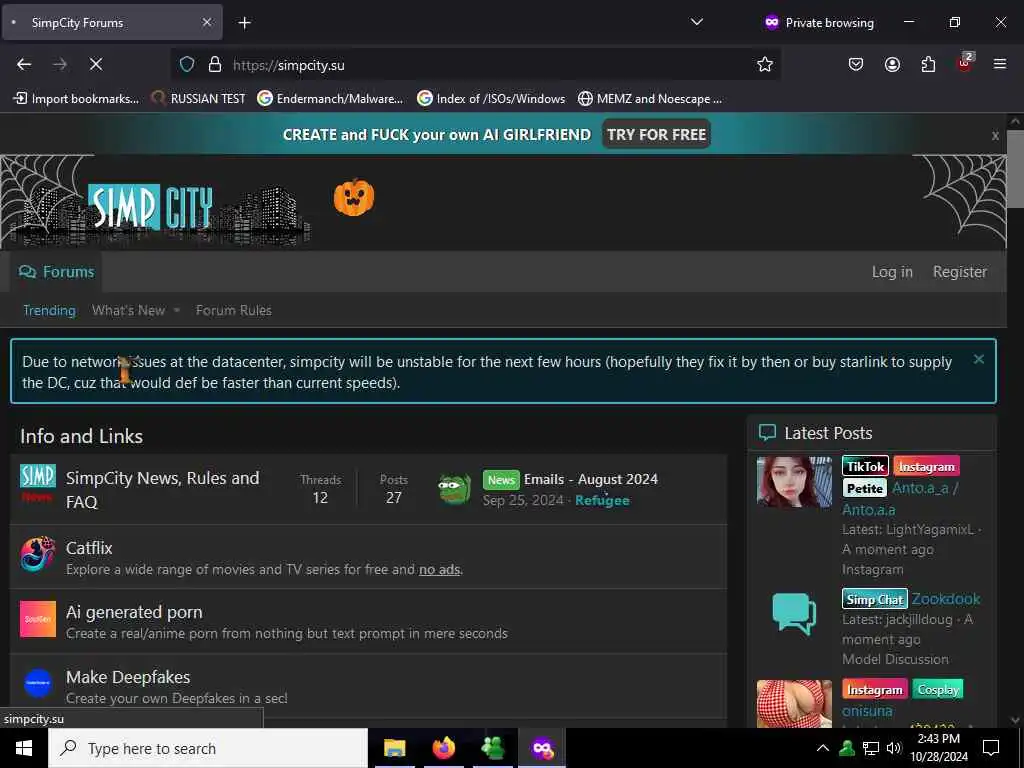The height and width of the screenshot is (768, 1024).
Task: Click the TikTok tag in Latest Posts
Action: [x=865, y=466]
